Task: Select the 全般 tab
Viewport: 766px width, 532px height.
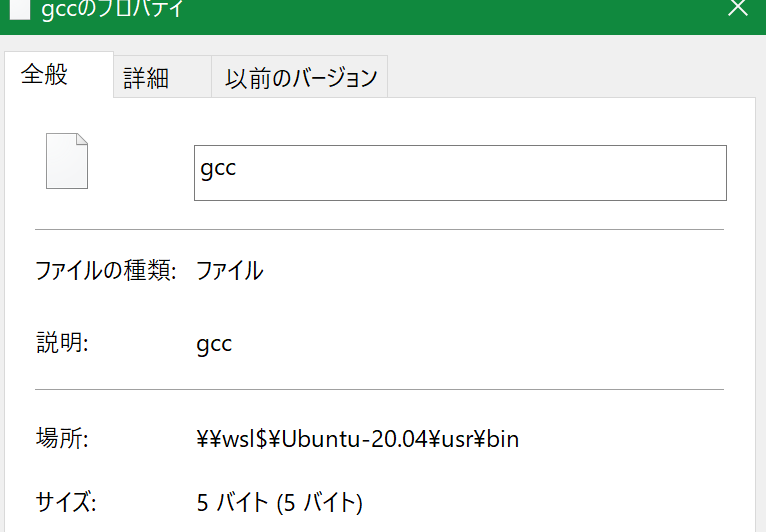Action: click(45, 75)
